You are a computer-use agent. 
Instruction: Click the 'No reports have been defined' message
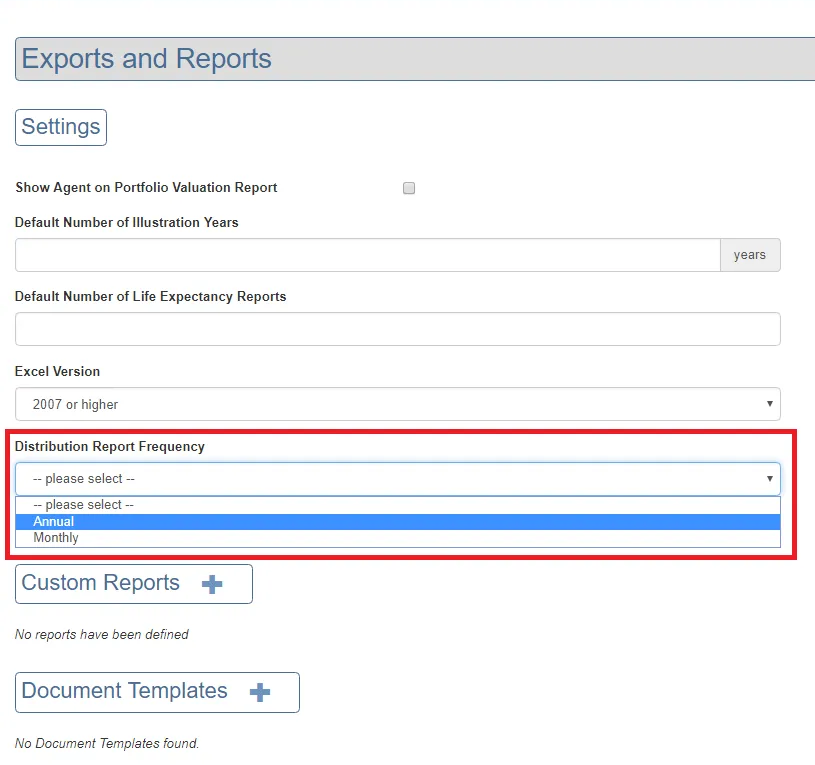(x=102, y=634)
